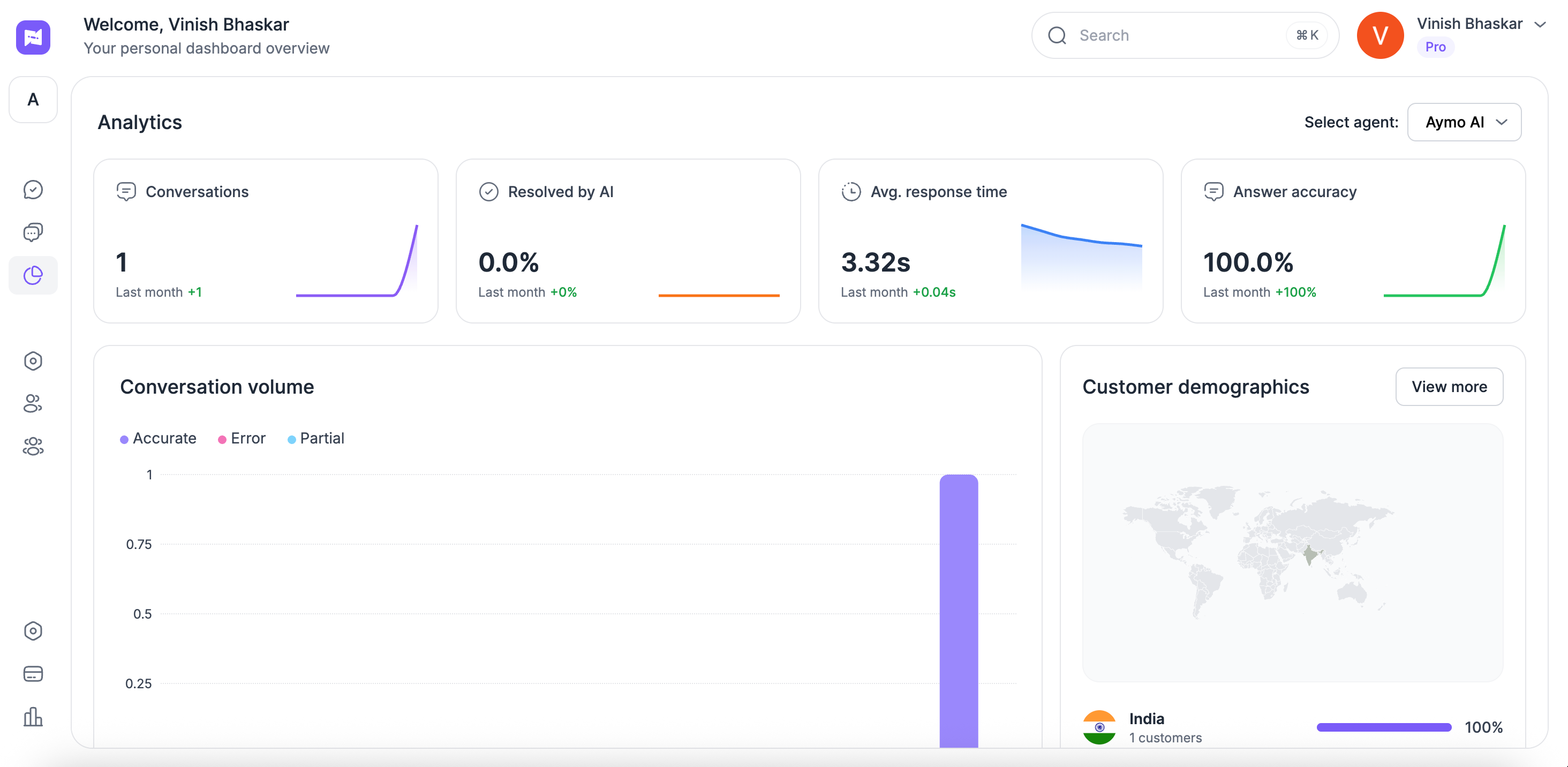1568x767 pixels.
Task: Open the bar chart sidebar icon
Action: 33,717
